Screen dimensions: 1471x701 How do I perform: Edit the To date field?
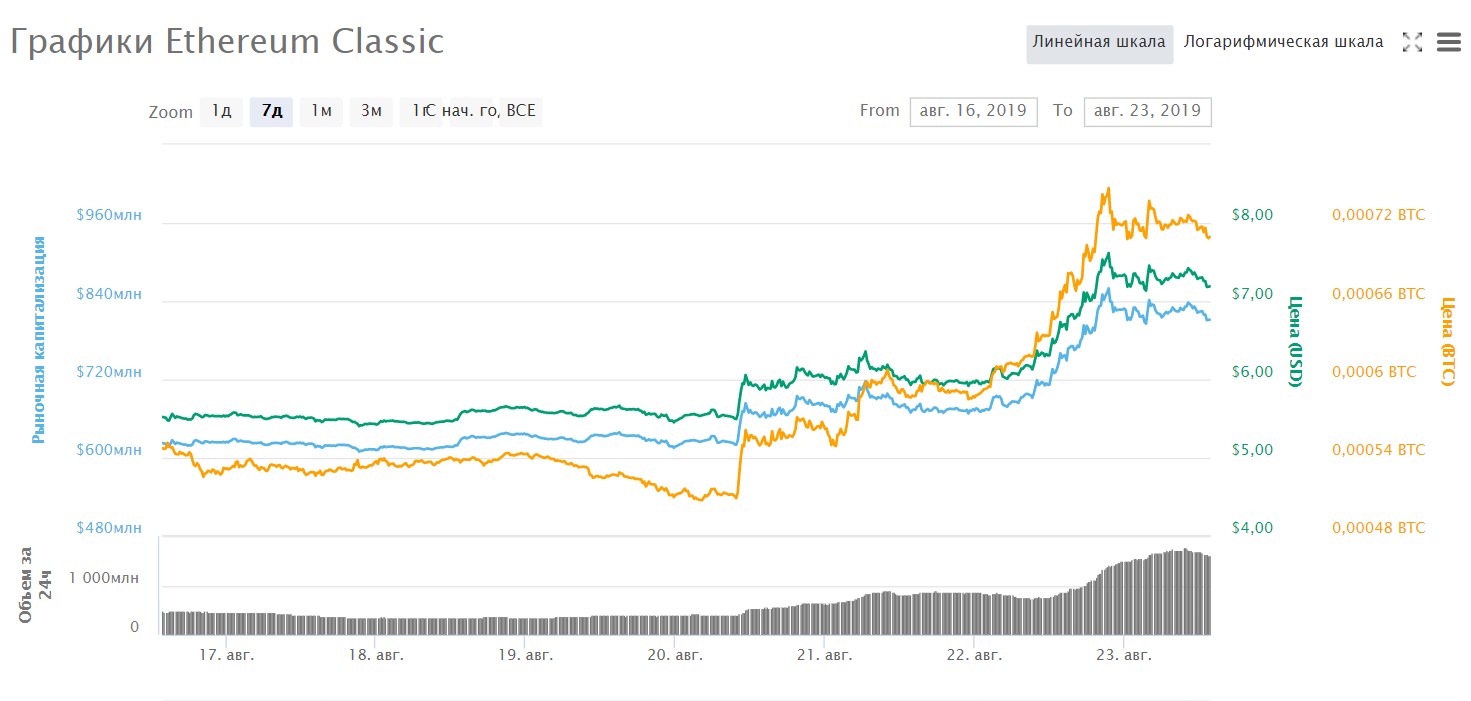pyautogui.click(x=1147, y=111)
